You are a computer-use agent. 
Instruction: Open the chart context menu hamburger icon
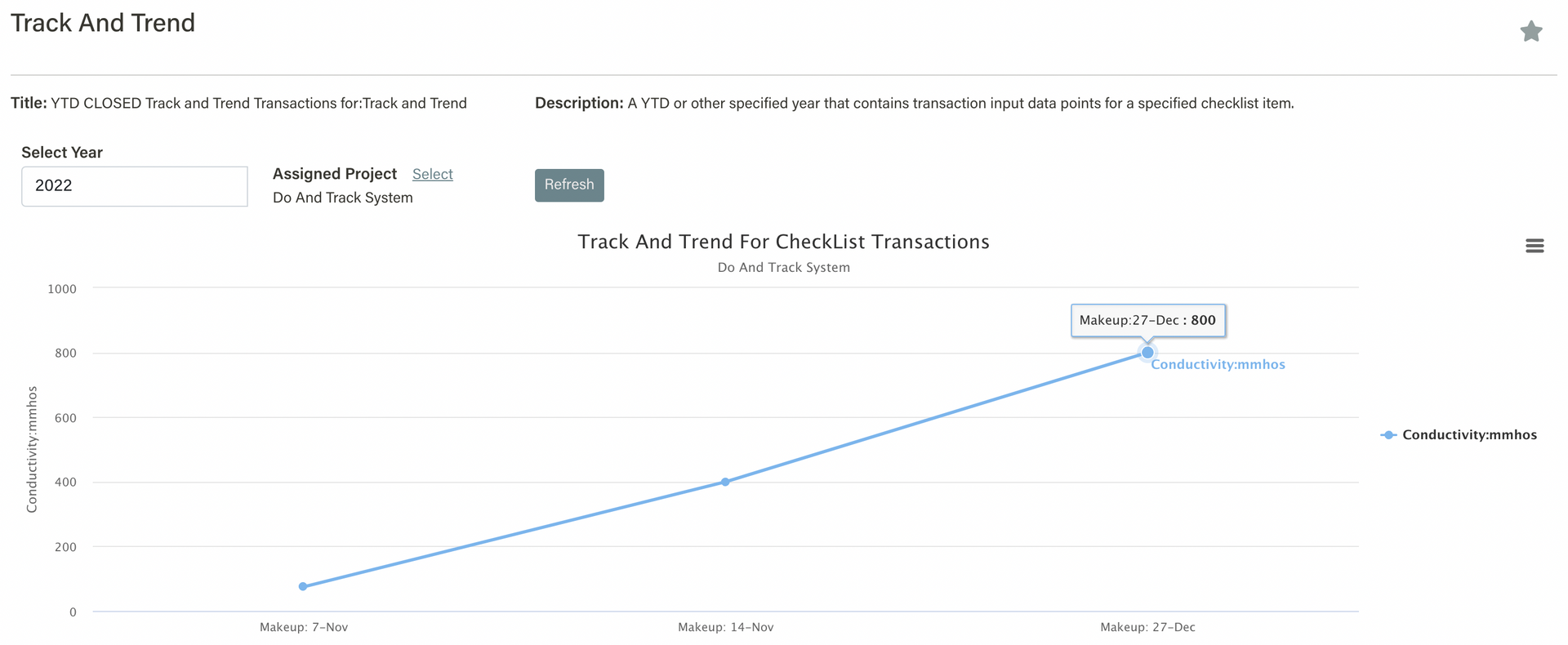point(1535,245)
